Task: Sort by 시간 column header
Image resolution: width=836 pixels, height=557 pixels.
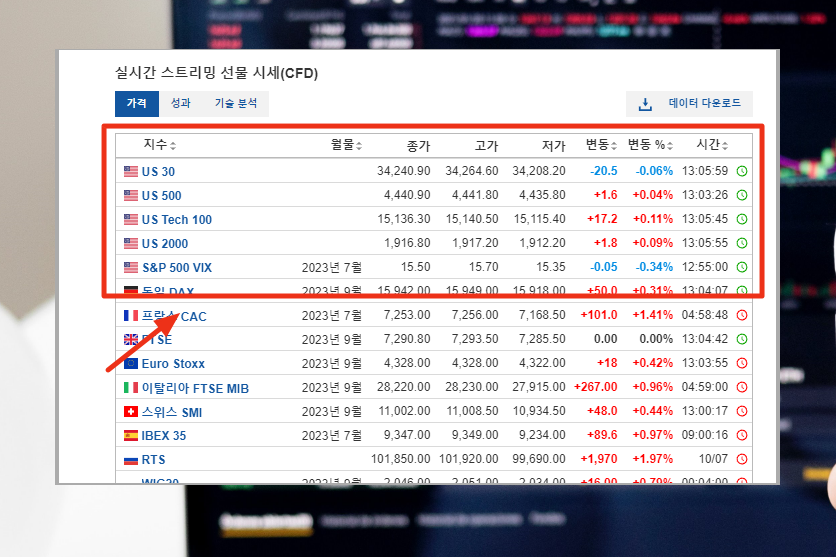Action: point(712,144)
